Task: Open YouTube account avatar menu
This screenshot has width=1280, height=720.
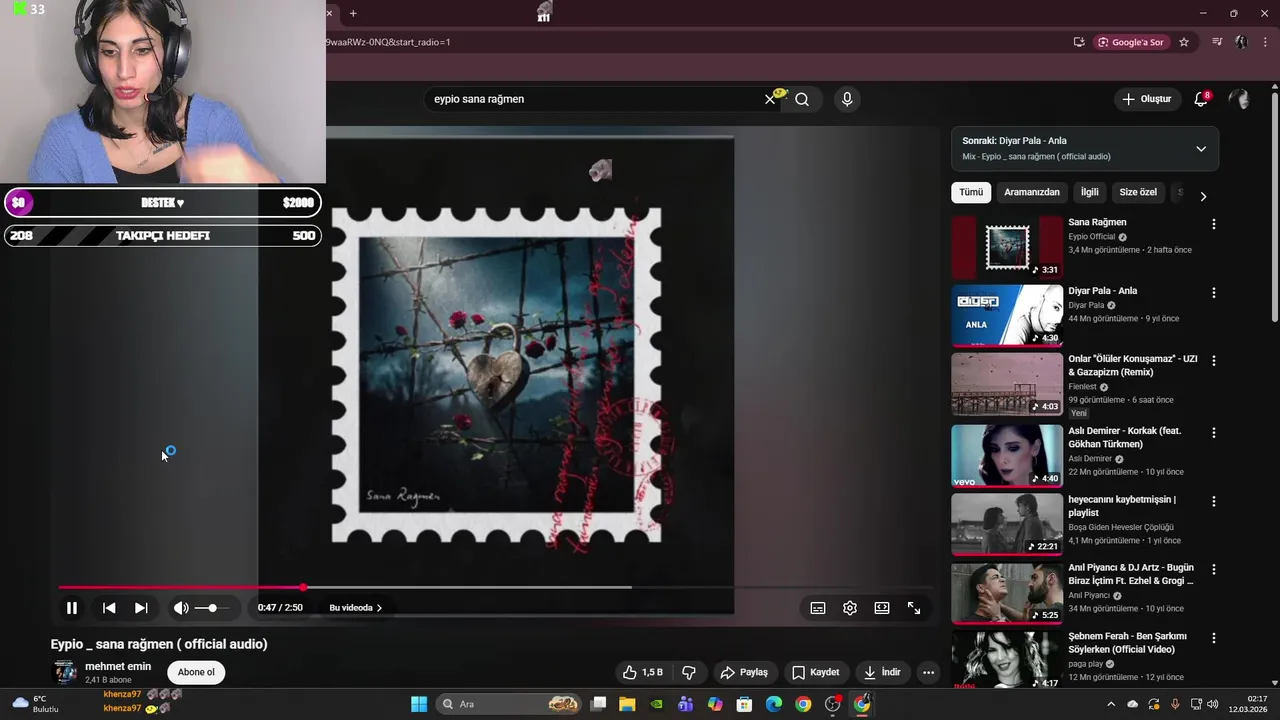Action: pos(1239,99)
